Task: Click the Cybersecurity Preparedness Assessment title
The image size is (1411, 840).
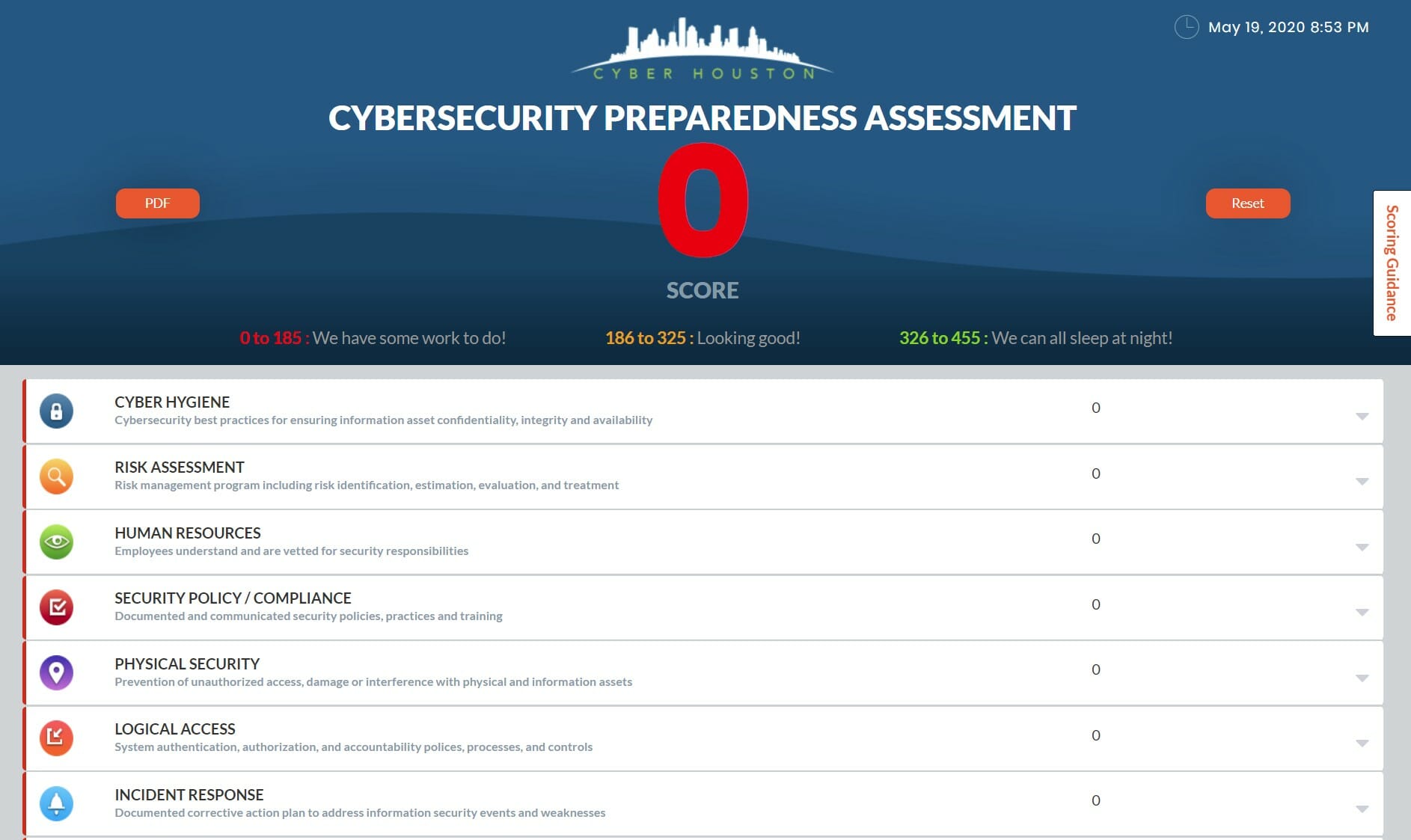Action: [x=703, y=118]
